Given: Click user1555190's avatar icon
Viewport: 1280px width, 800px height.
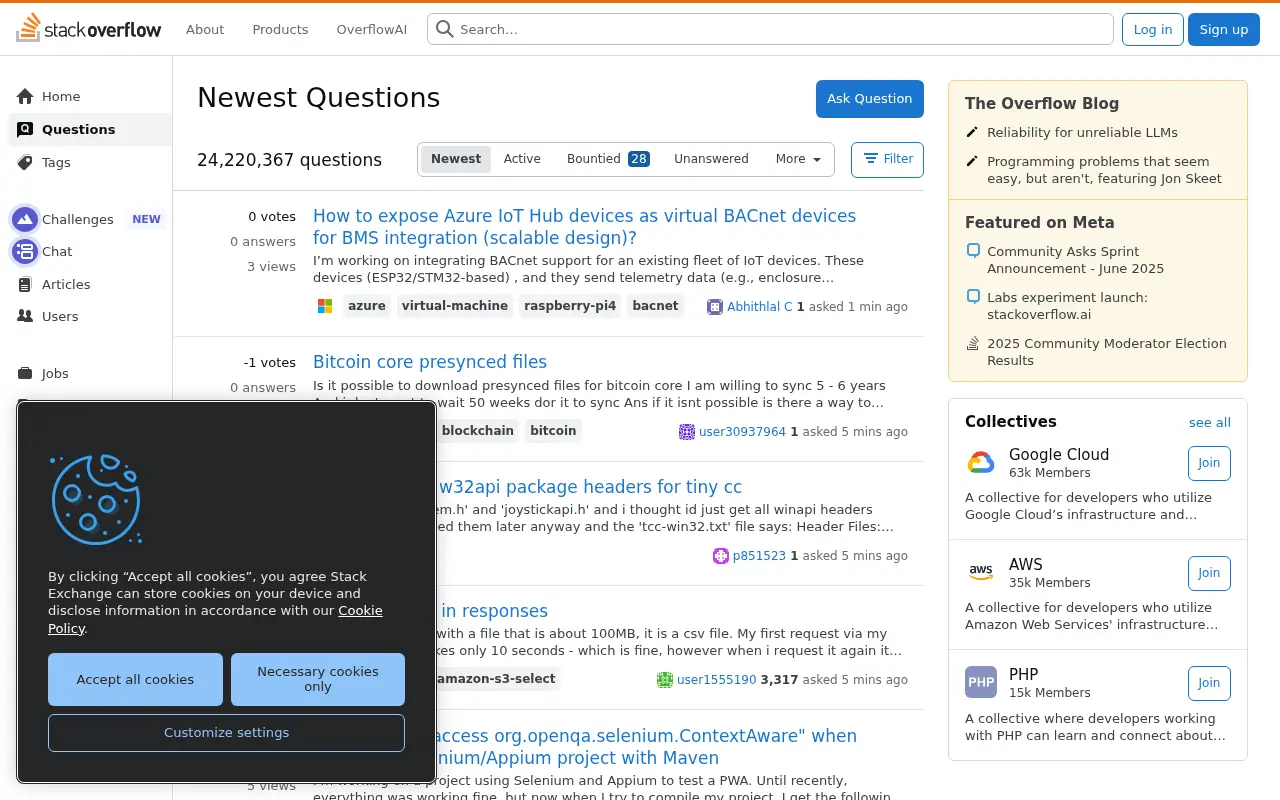Looking at the screenshot, I should [665, 680].
